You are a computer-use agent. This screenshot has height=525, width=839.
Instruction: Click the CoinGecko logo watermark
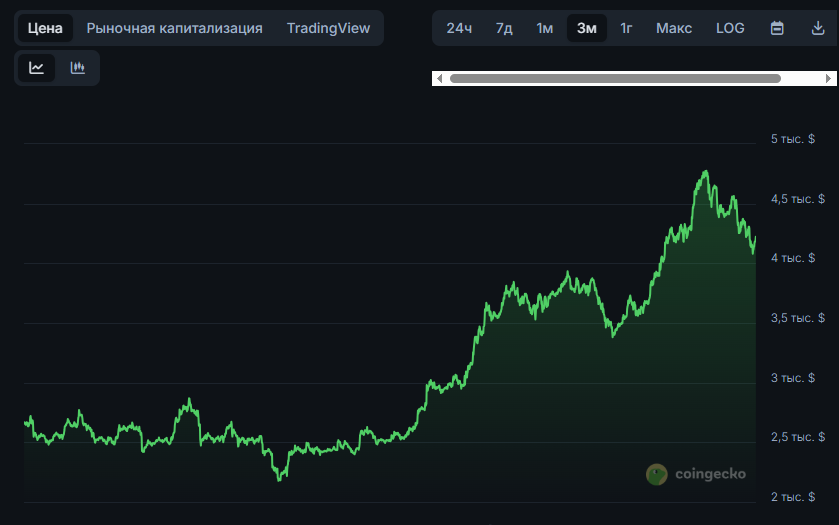(696, 474)
